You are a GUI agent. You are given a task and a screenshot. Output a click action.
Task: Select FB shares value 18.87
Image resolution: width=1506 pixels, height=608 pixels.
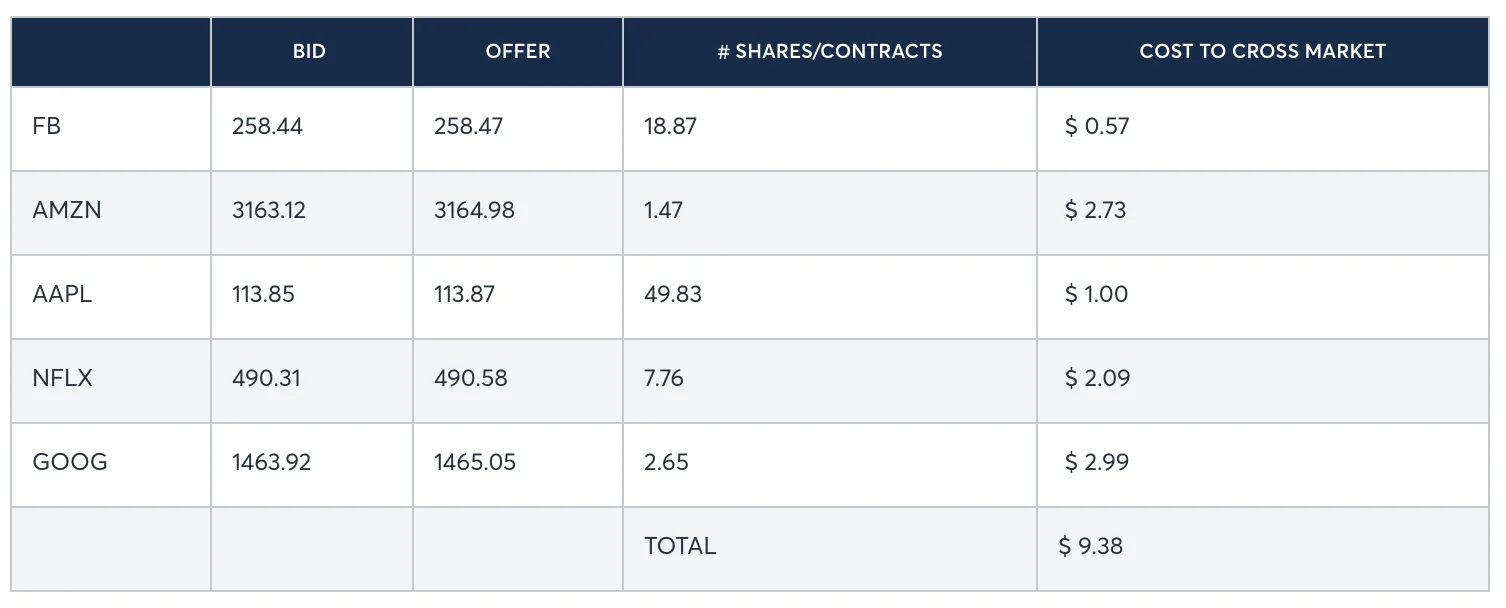click(x=670, y=126)
